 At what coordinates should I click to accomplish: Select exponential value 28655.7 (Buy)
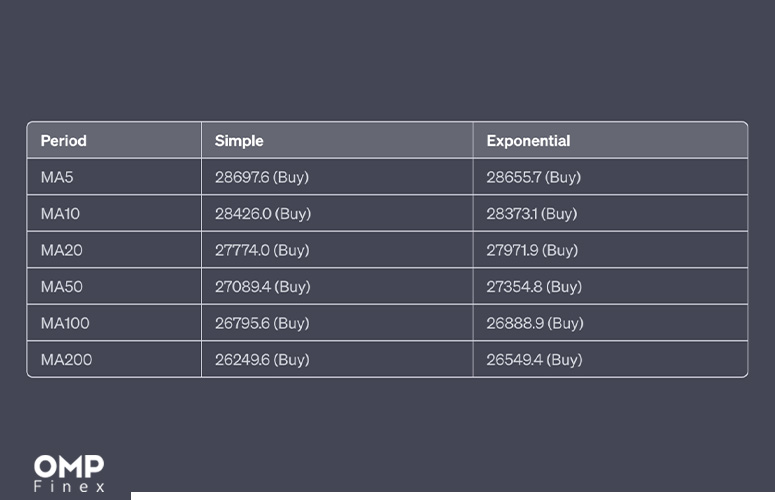click(533, 177)
